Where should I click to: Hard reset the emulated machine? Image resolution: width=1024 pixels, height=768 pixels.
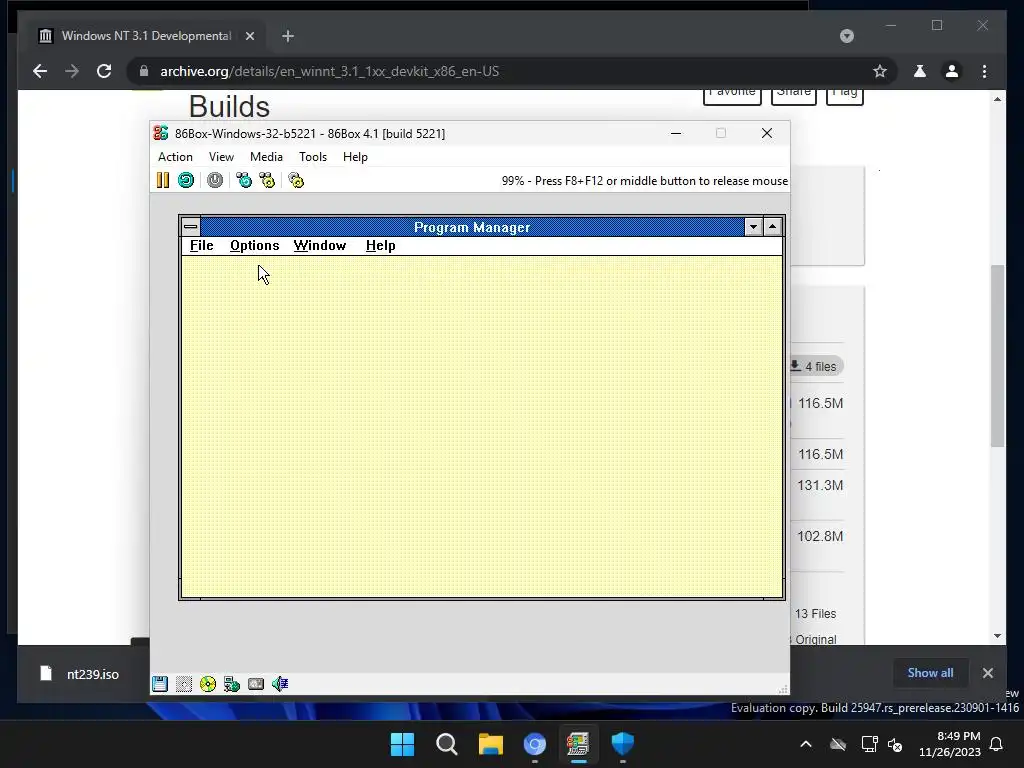pyautogui.click(x=186, y=180)
